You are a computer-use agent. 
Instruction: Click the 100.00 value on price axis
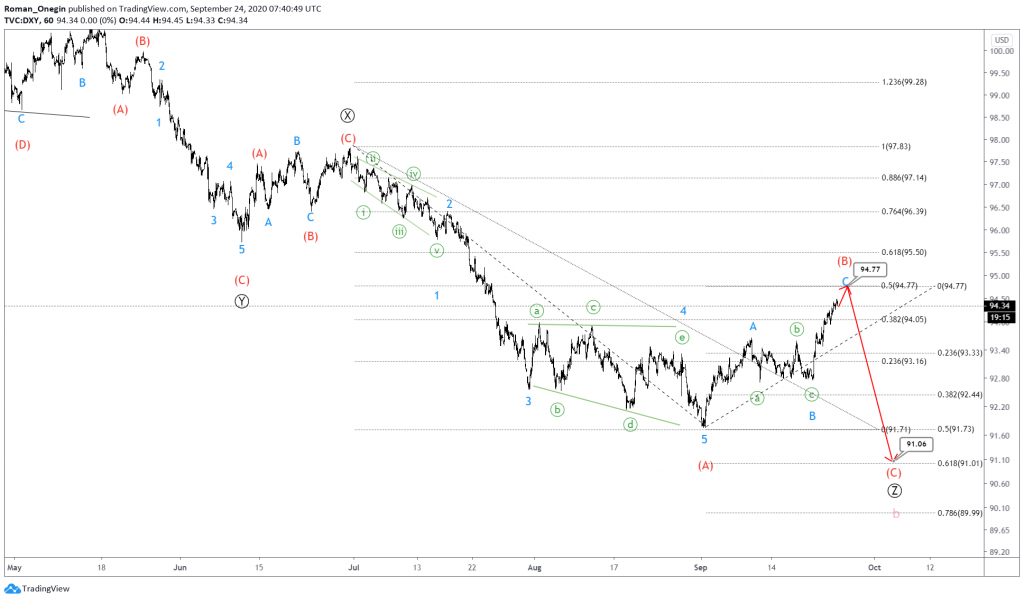[1001, 51]
